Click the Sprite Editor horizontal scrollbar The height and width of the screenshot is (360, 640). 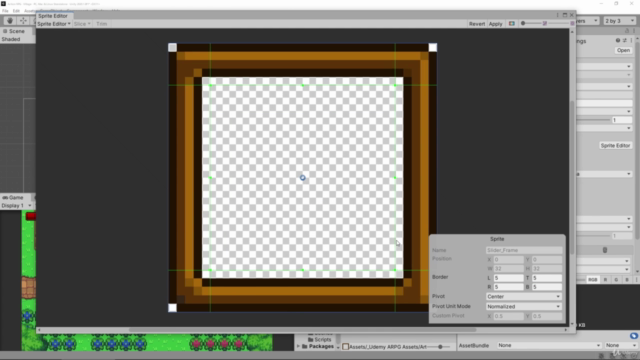pos(302,330)
